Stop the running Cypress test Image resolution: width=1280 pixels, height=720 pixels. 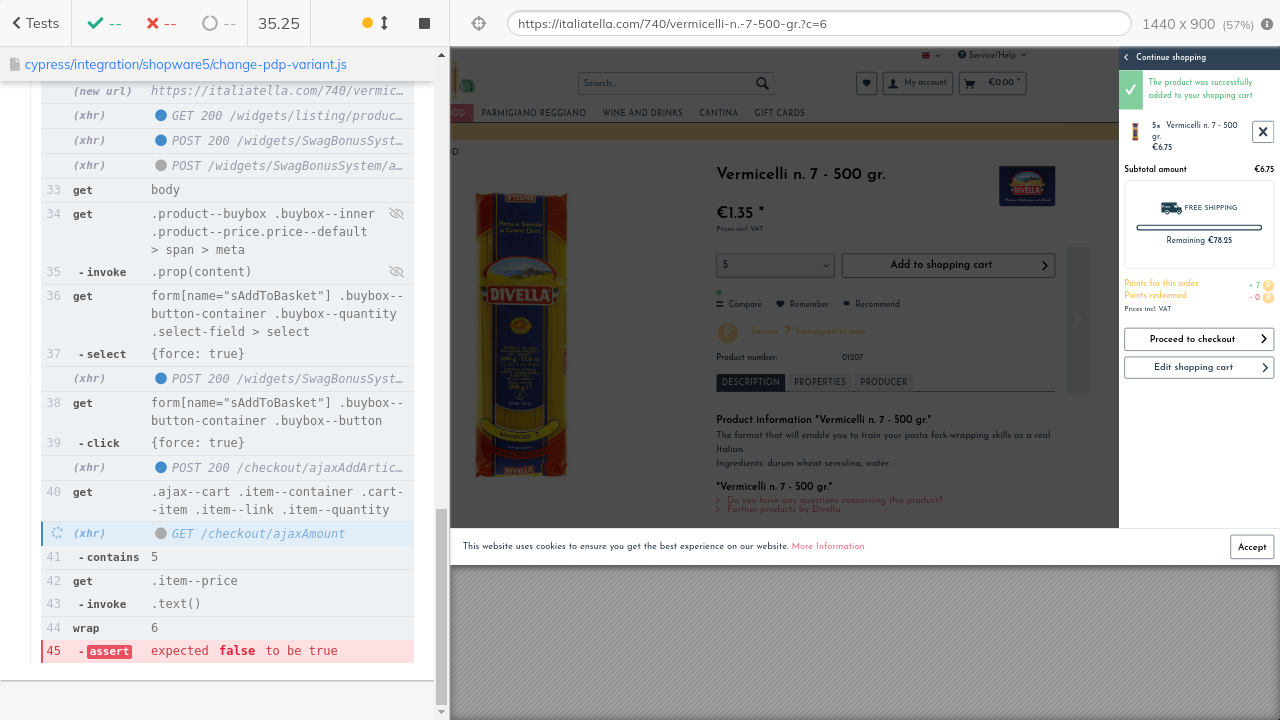(x=424, y=23)
